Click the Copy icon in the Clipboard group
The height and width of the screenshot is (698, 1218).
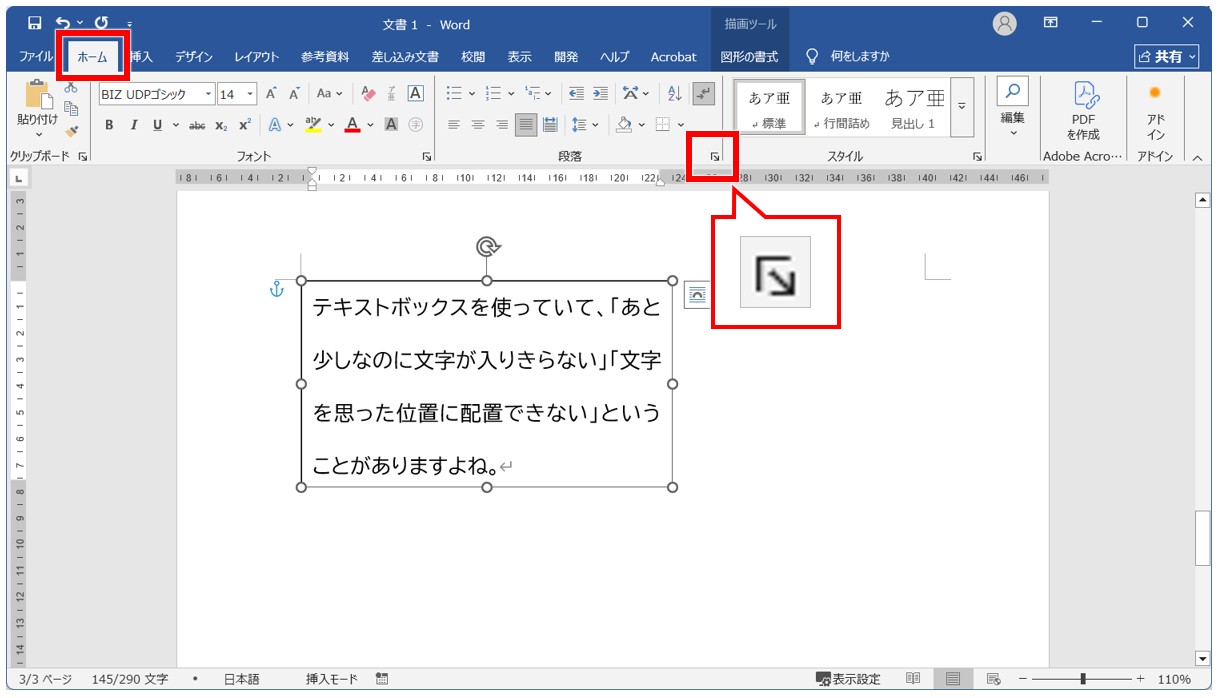pos(71,109)
